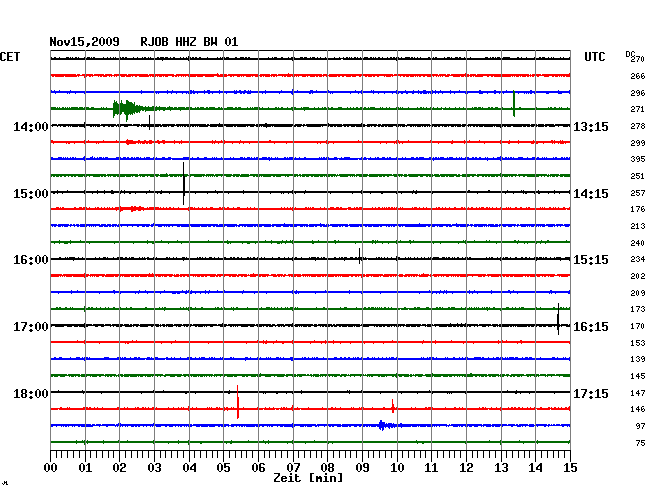Click the 18:00 CET time label
Screen dimensions: 650x494
31,393
